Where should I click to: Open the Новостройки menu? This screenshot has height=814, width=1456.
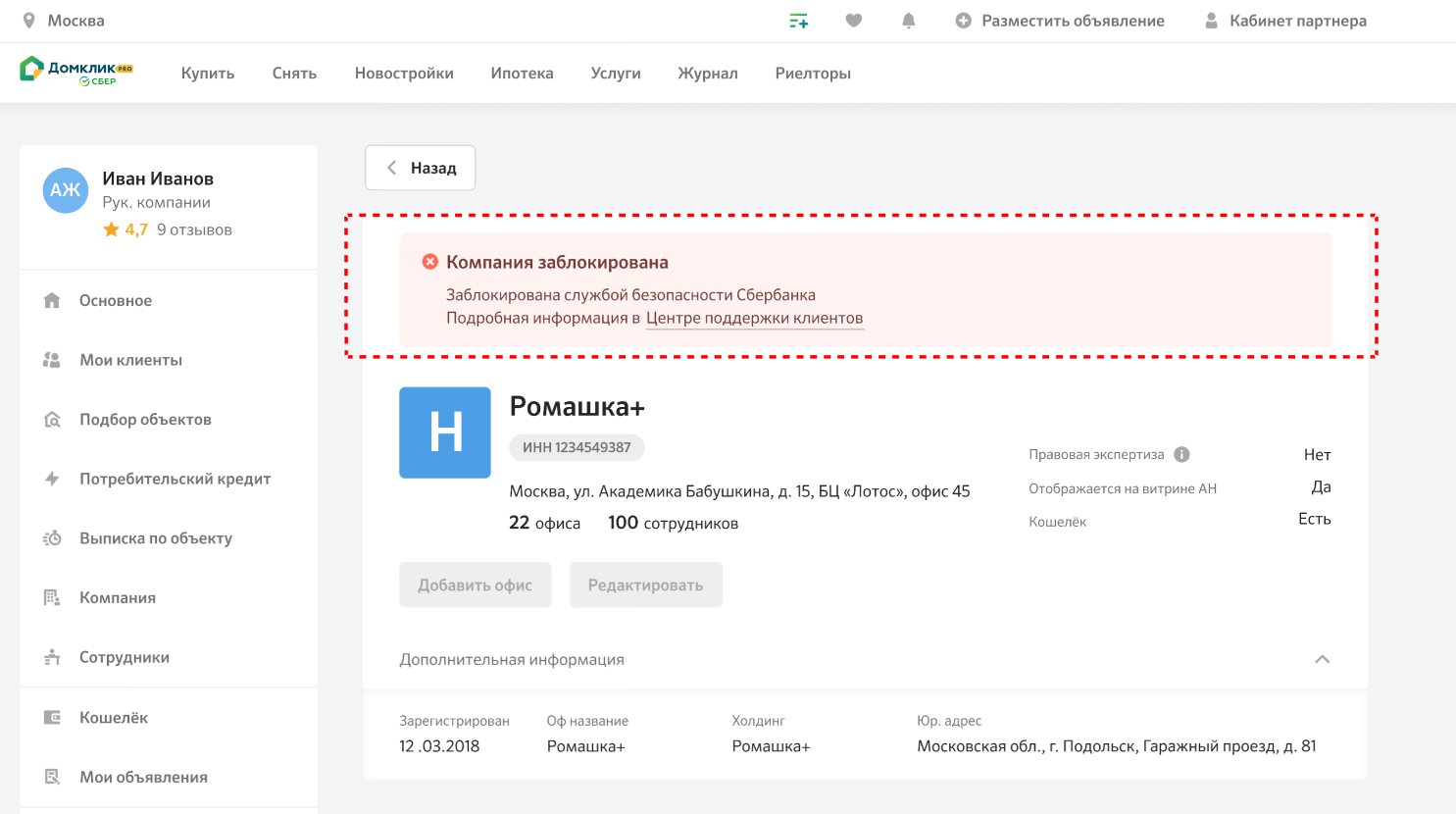404,74
